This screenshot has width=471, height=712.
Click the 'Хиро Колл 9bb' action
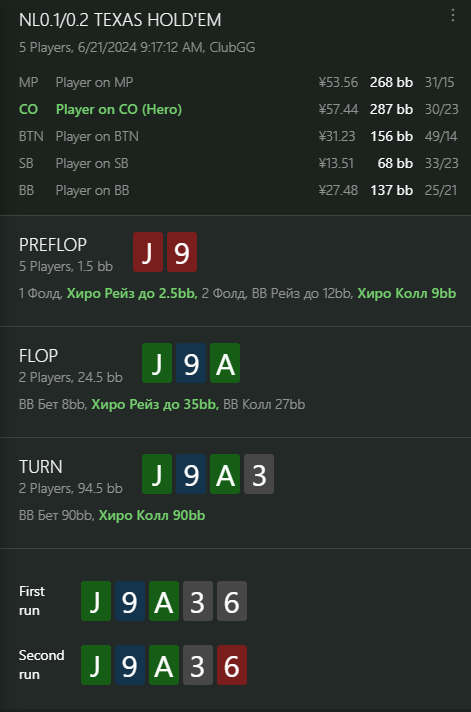pos(407,293)
